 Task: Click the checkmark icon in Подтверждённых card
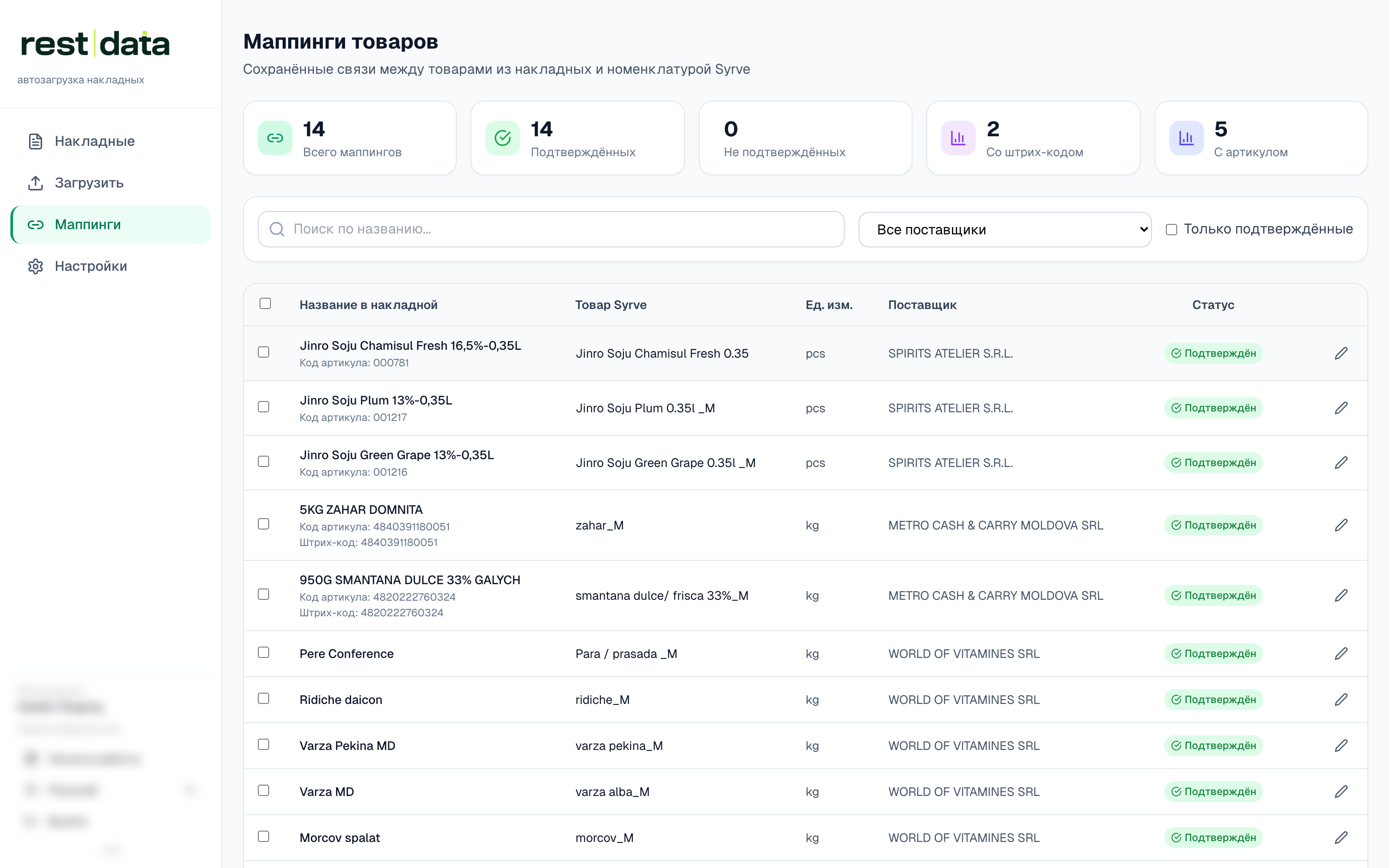502,138
